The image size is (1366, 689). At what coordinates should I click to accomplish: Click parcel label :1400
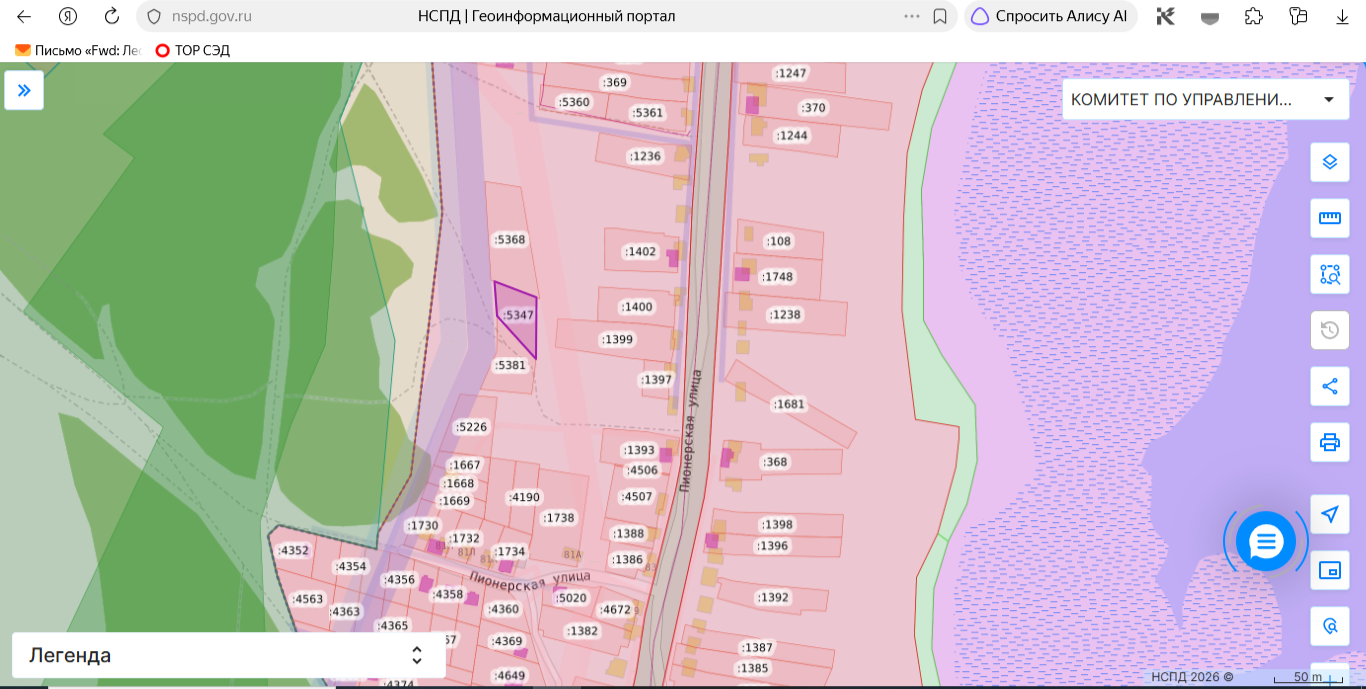tap(636, 307)
